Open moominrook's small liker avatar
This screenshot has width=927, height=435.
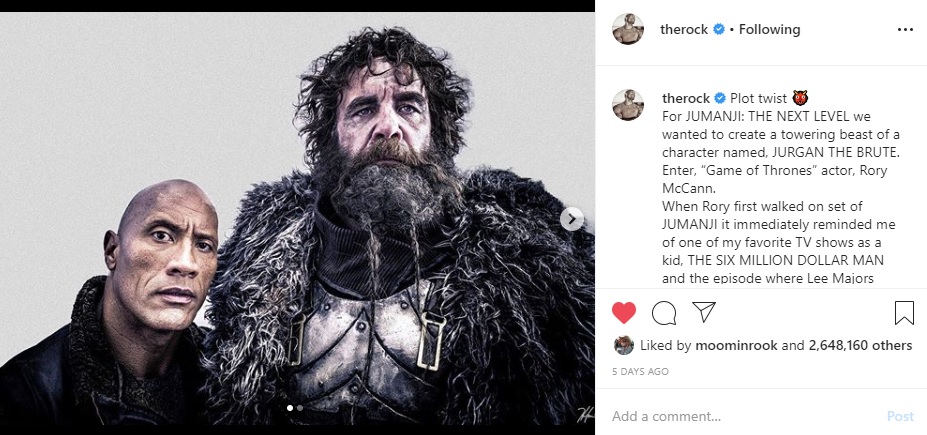[x=623, y=345]
